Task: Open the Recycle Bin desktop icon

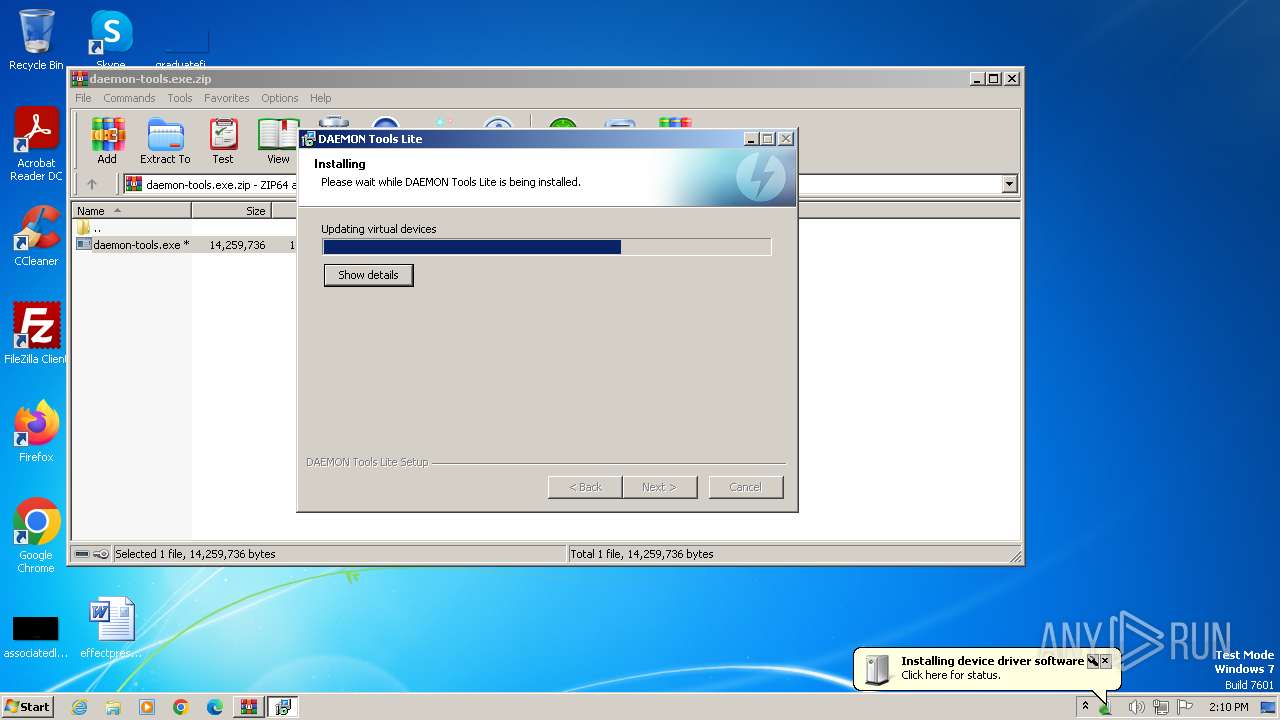Action: 36,40
